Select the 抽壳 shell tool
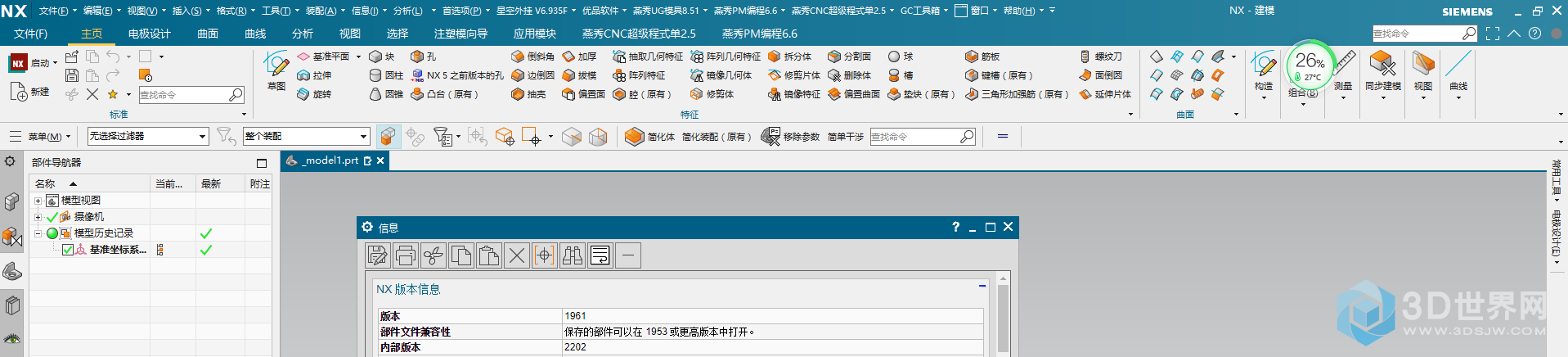This screenshot has width=1568, height=357. click(x=528, y=94)
